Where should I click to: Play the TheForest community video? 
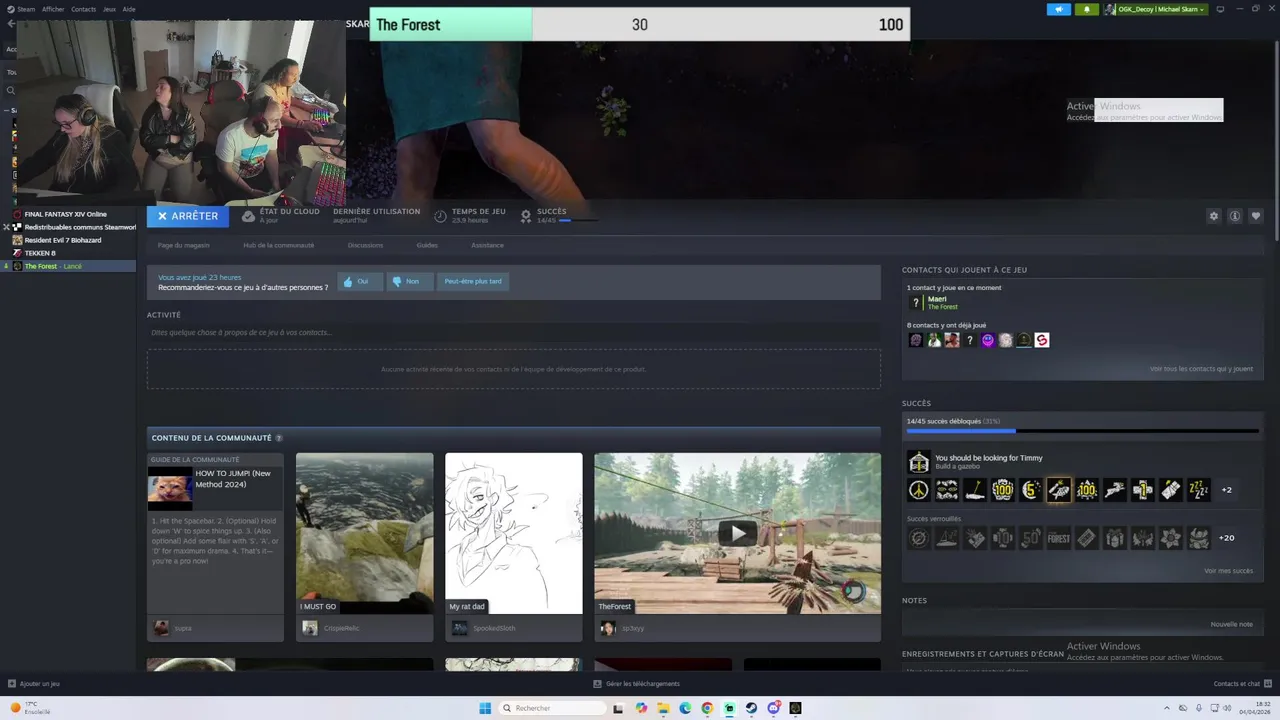click(x=738, y=533)
